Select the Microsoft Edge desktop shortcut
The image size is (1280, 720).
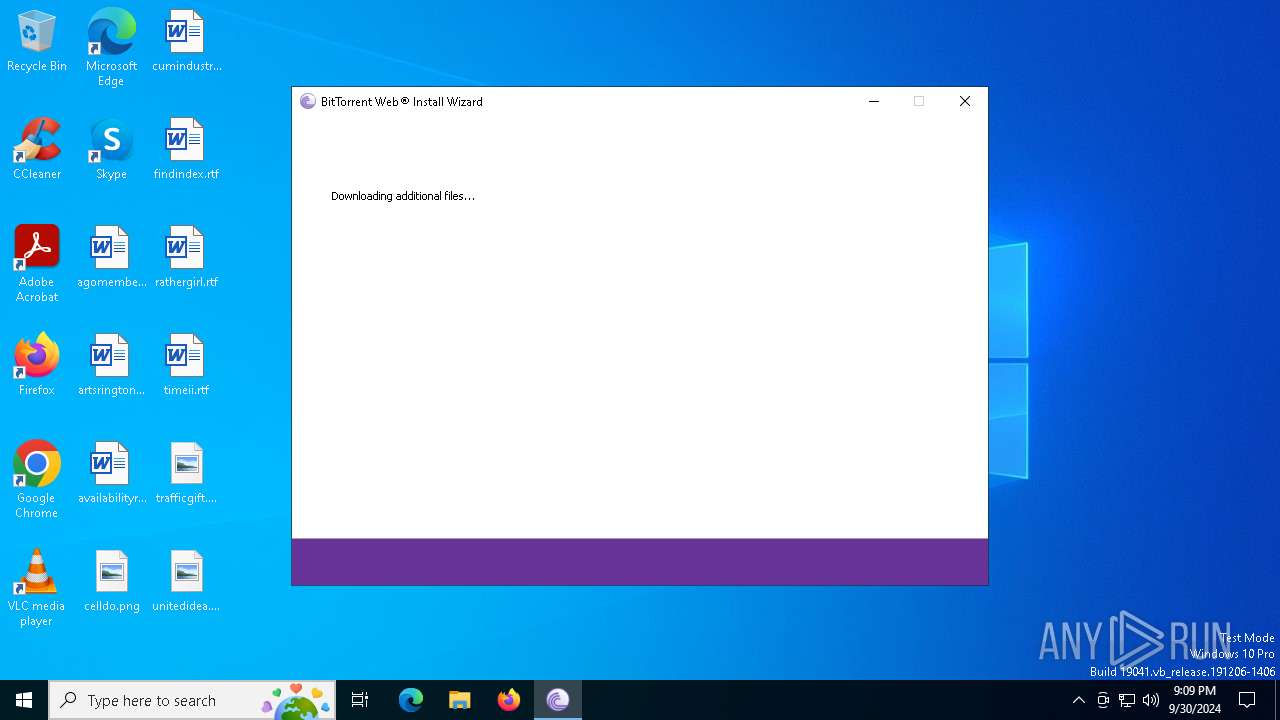coord(111,47)
